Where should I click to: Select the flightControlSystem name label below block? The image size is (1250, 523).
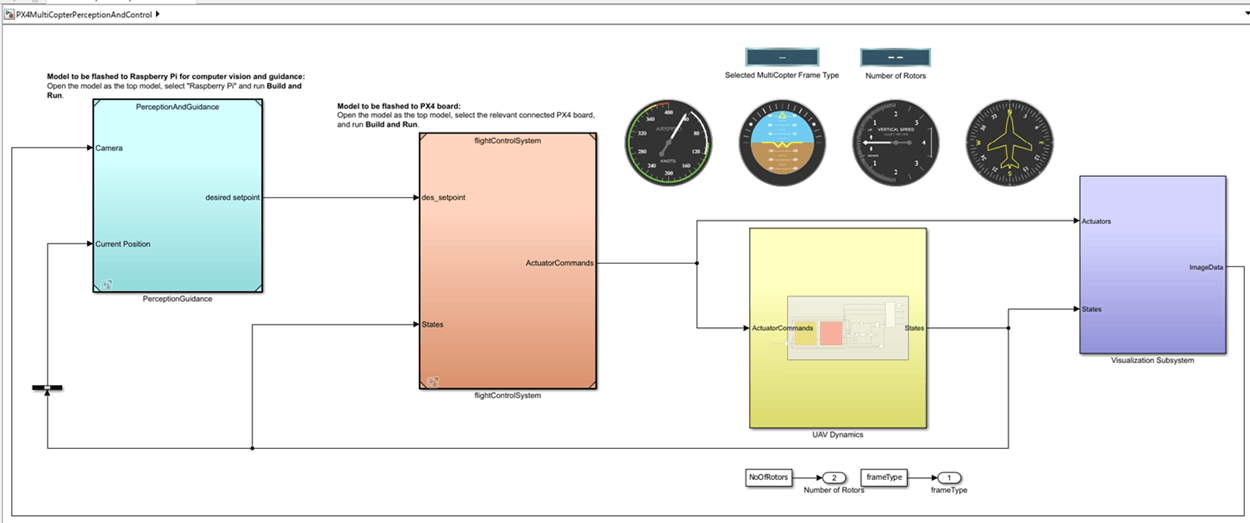tap(507, 396)
